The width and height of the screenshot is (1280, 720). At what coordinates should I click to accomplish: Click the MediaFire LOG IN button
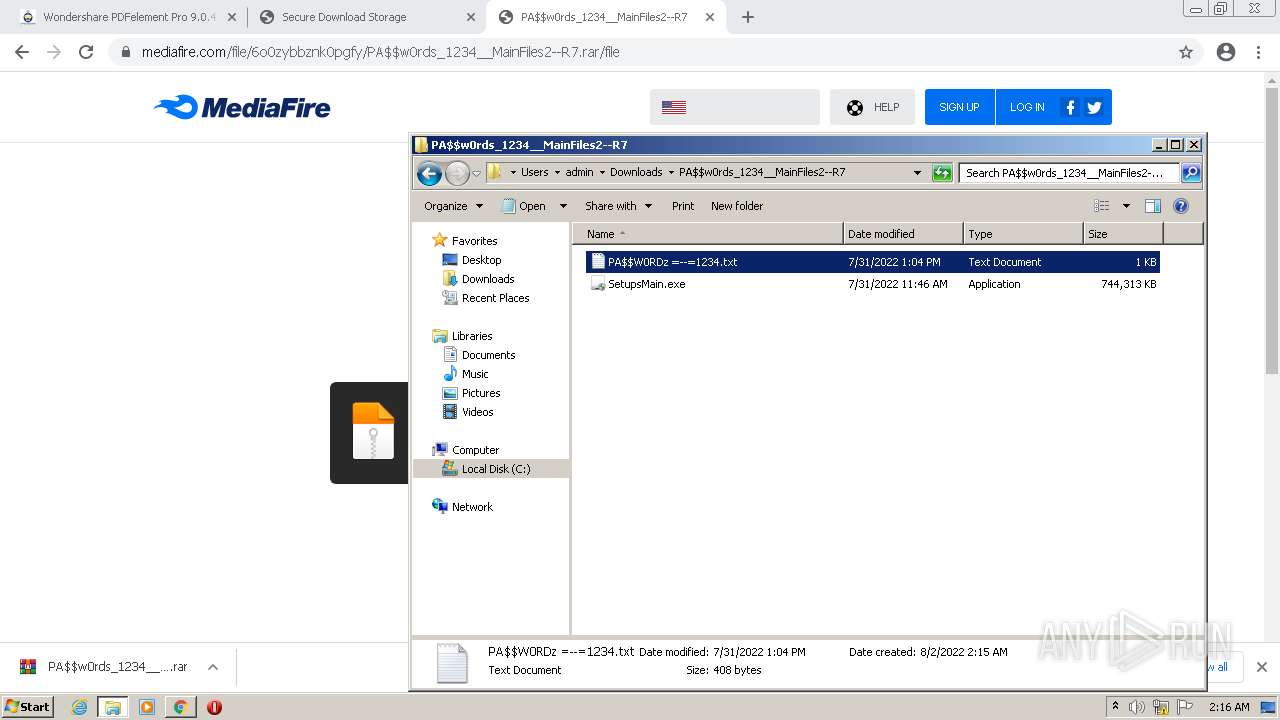point(1027,107)
